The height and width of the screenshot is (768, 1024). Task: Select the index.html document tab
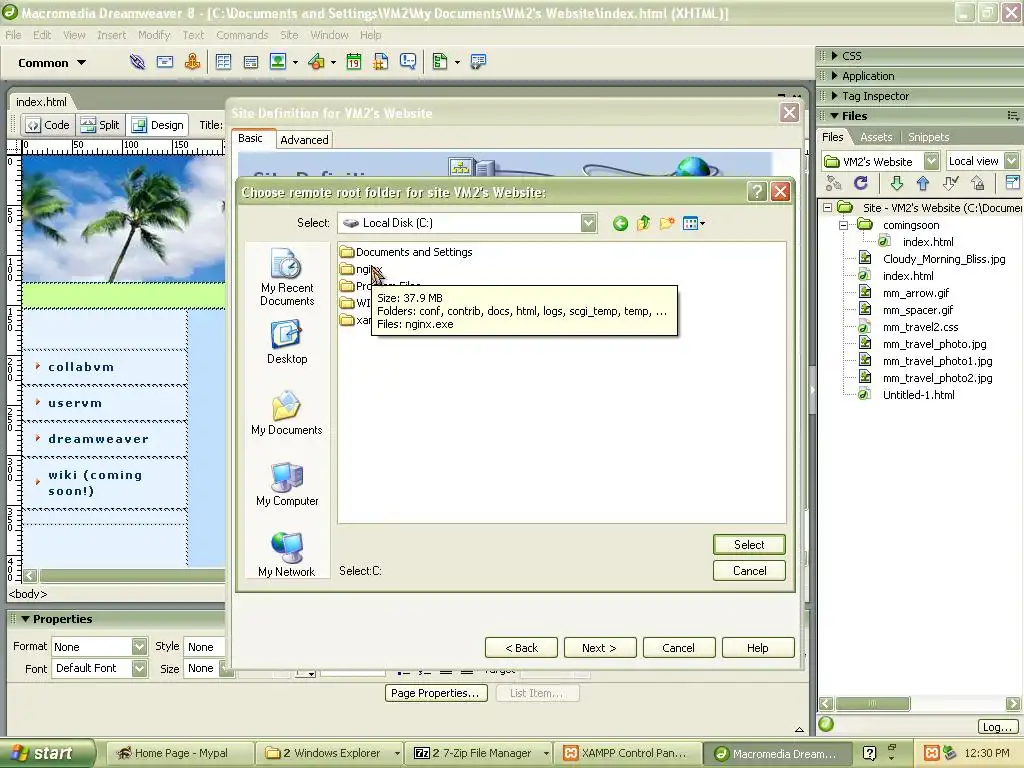(x=41, y=102)
